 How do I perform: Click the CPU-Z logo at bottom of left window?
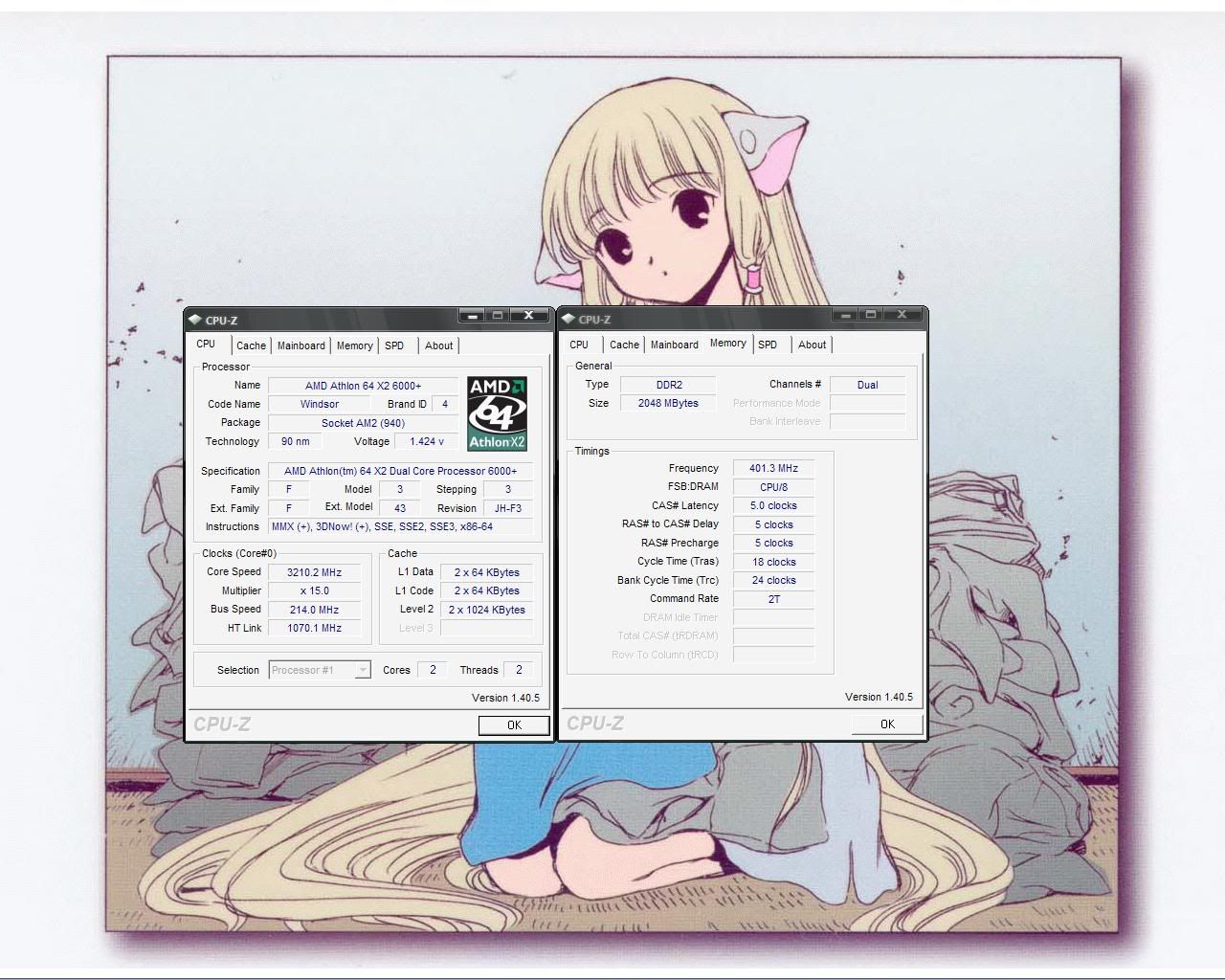[222, 724]
